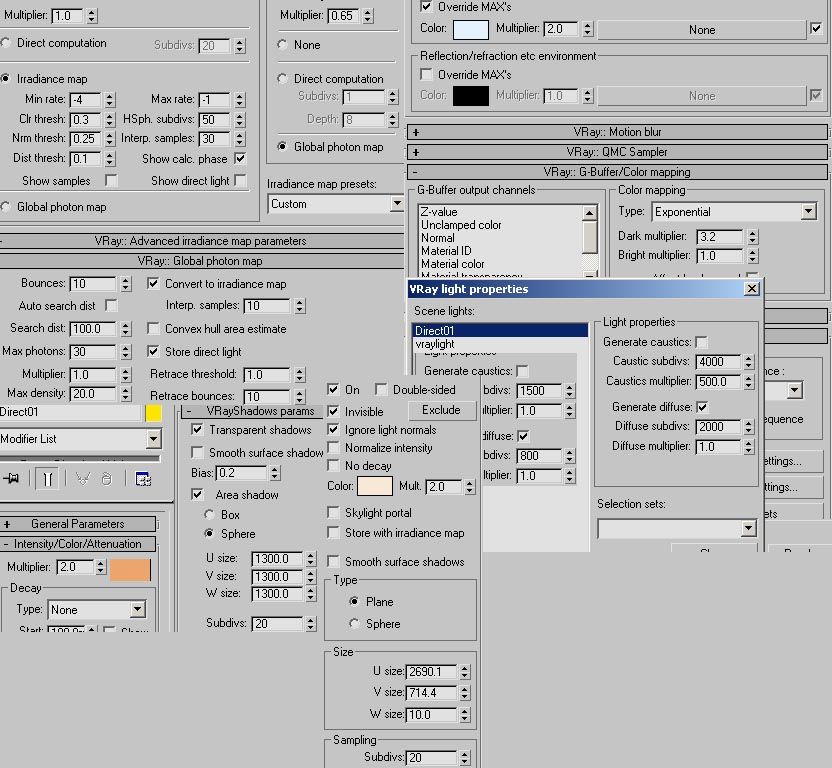Enable the Show direct light checkbox
Image resolution: width=832 pixels, height=768 pixels.
point(240,180)
